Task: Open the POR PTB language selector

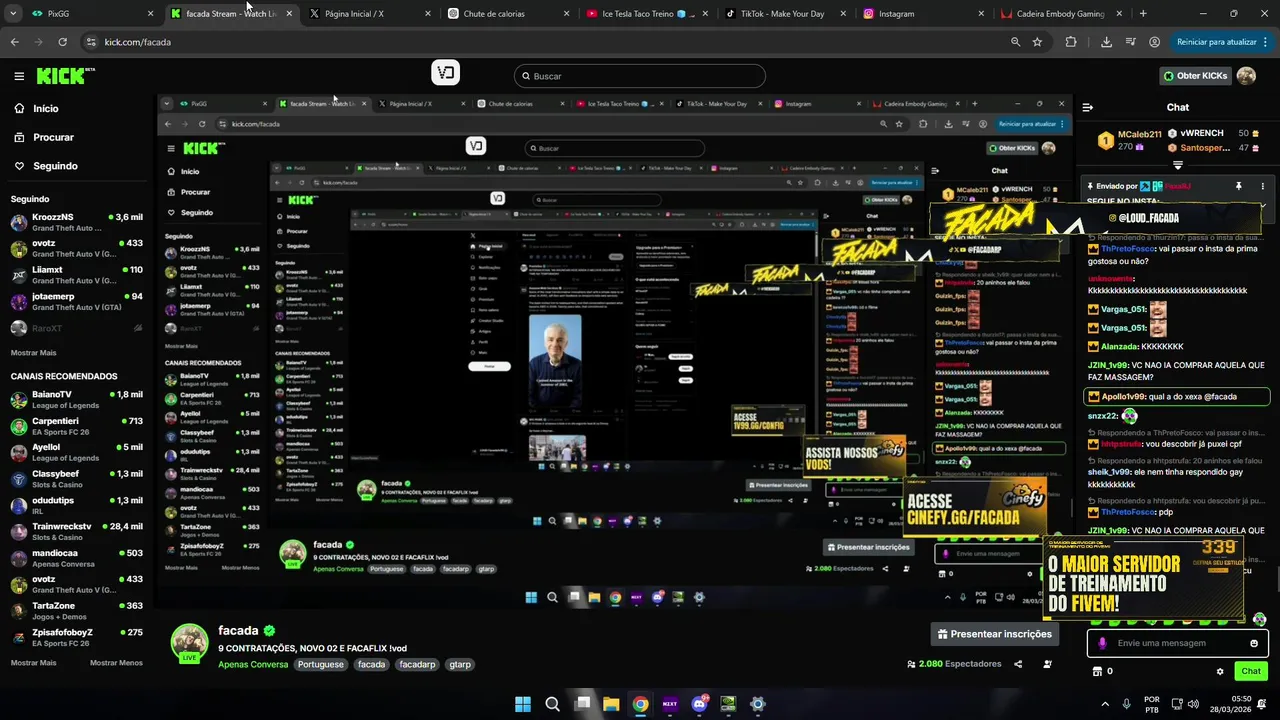Action: (x=1152, y=704)
